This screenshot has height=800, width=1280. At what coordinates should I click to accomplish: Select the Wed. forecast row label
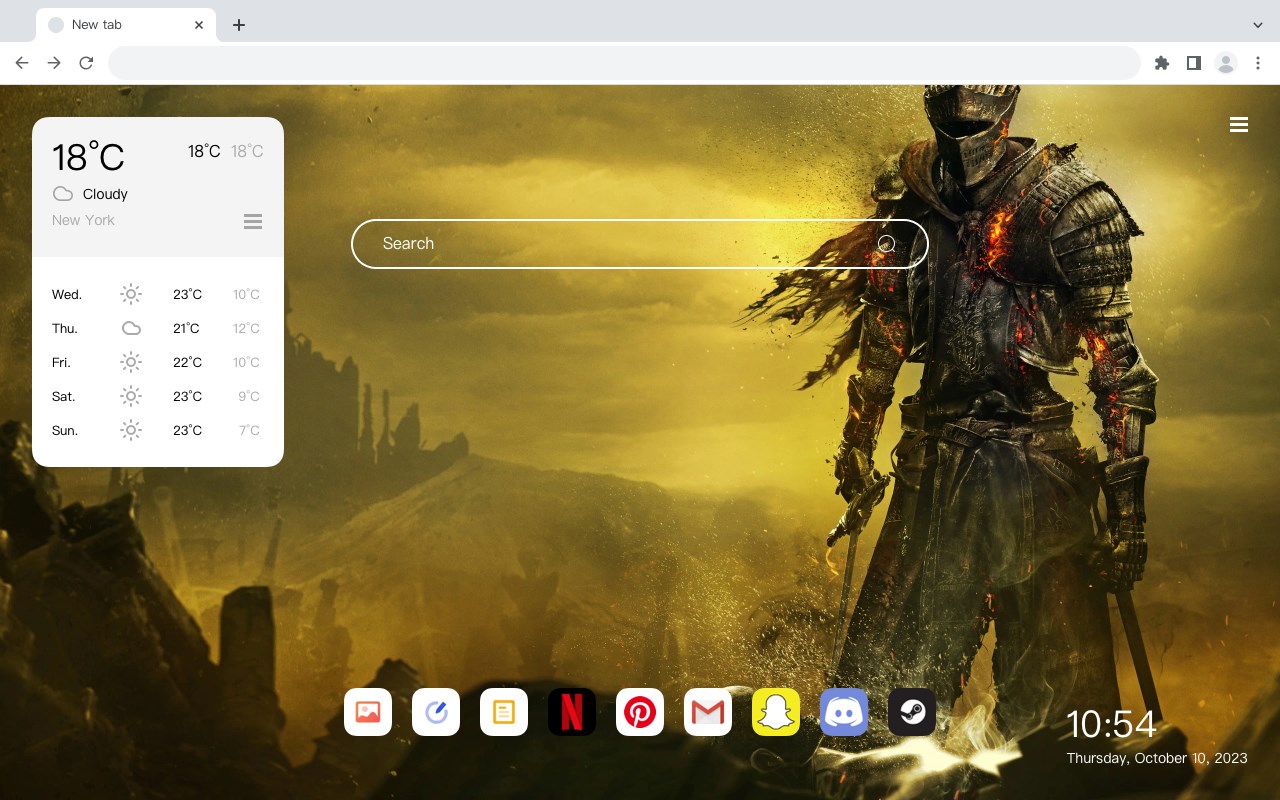[x=67, y=294]
